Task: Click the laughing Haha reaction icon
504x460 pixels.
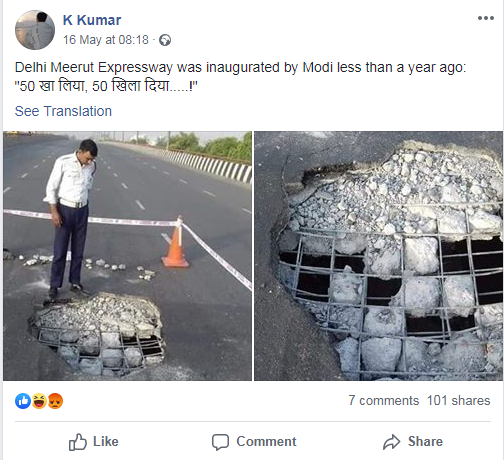Action: click(39, 401)
